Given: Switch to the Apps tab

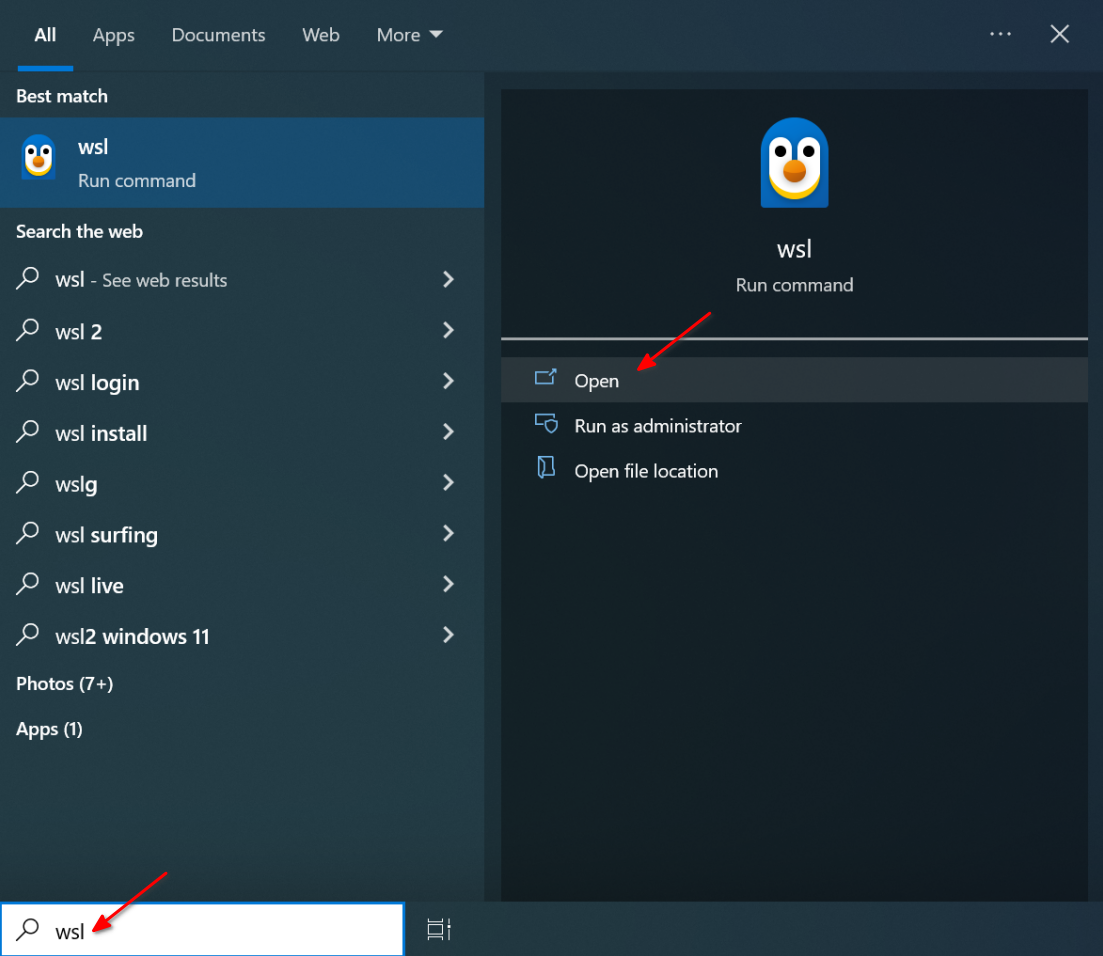Looking at the screenshot, I should [x=113, y=35].
